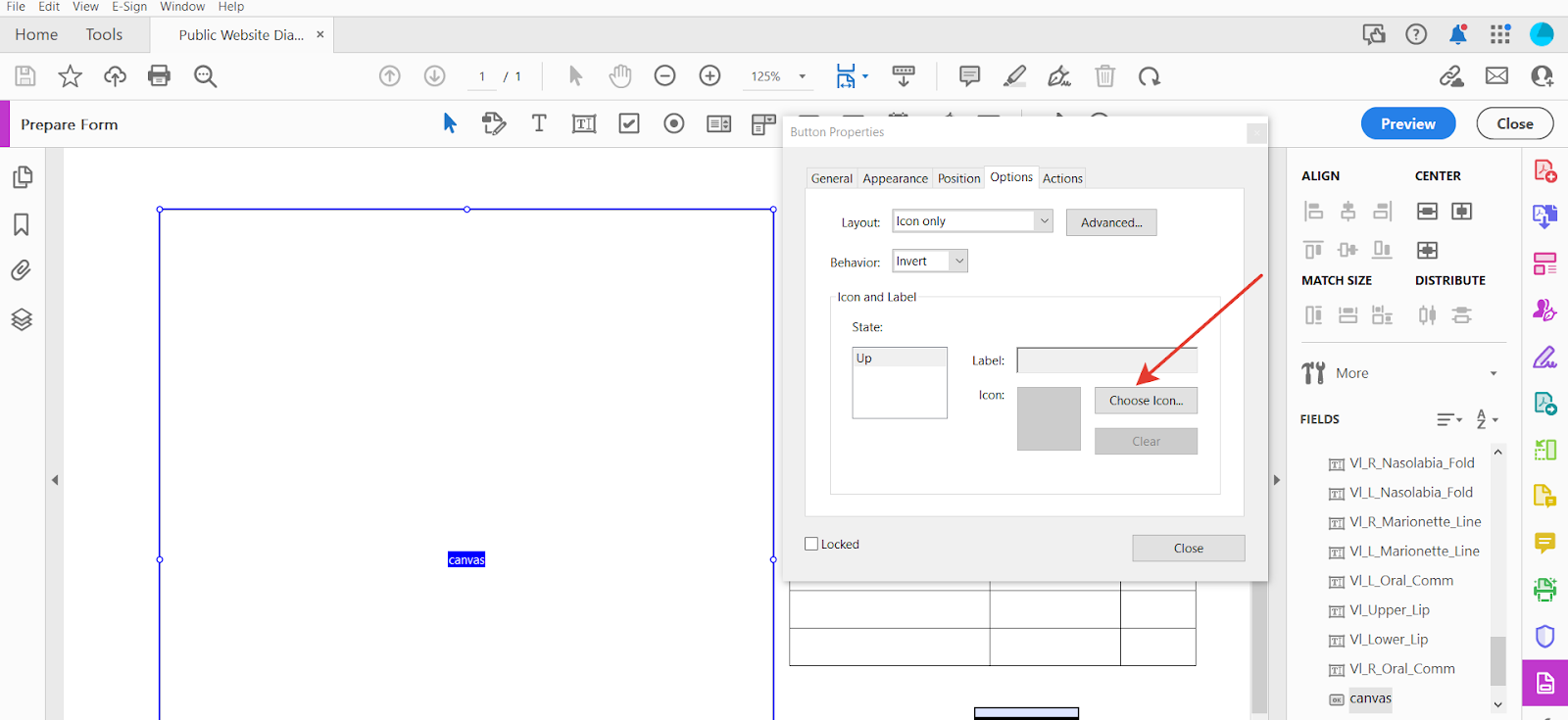Open the notifications bell

(x=1457, y=34)
